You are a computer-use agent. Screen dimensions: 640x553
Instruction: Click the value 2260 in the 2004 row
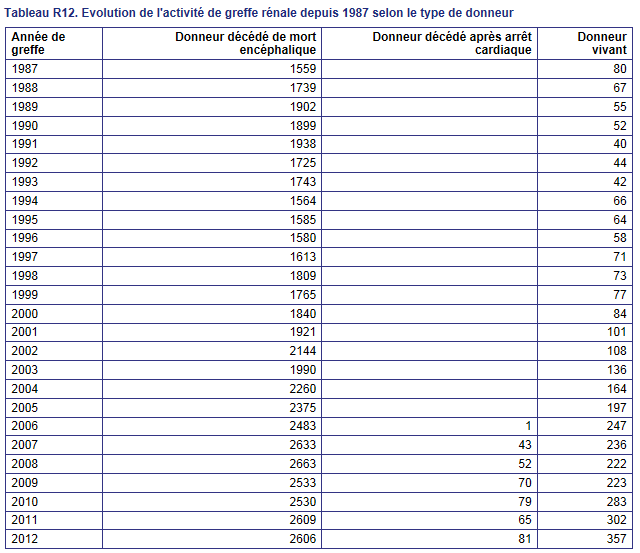[x=303, y=389]
